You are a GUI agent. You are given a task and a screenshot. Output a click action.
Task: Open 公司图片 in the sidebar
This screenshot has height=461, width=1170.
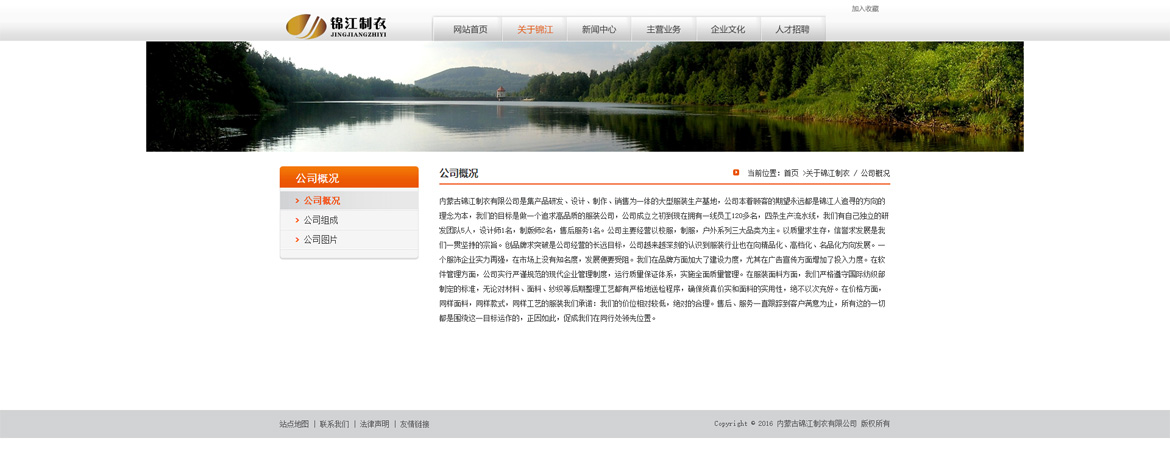[321, 240]
